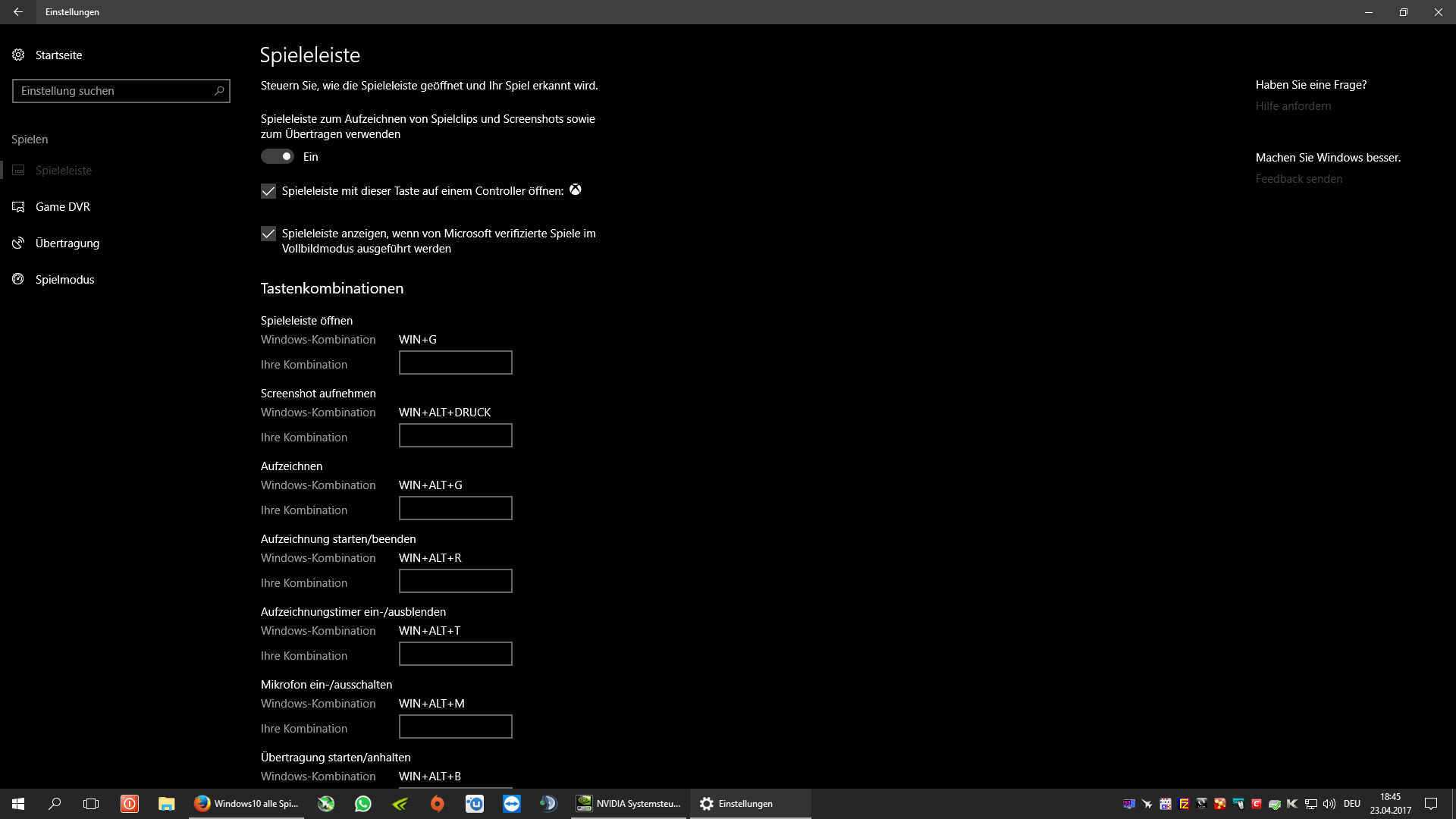Turn off the Spieleleiste recording toggle
Screen dimensions: 1456x819
(278, 157)
